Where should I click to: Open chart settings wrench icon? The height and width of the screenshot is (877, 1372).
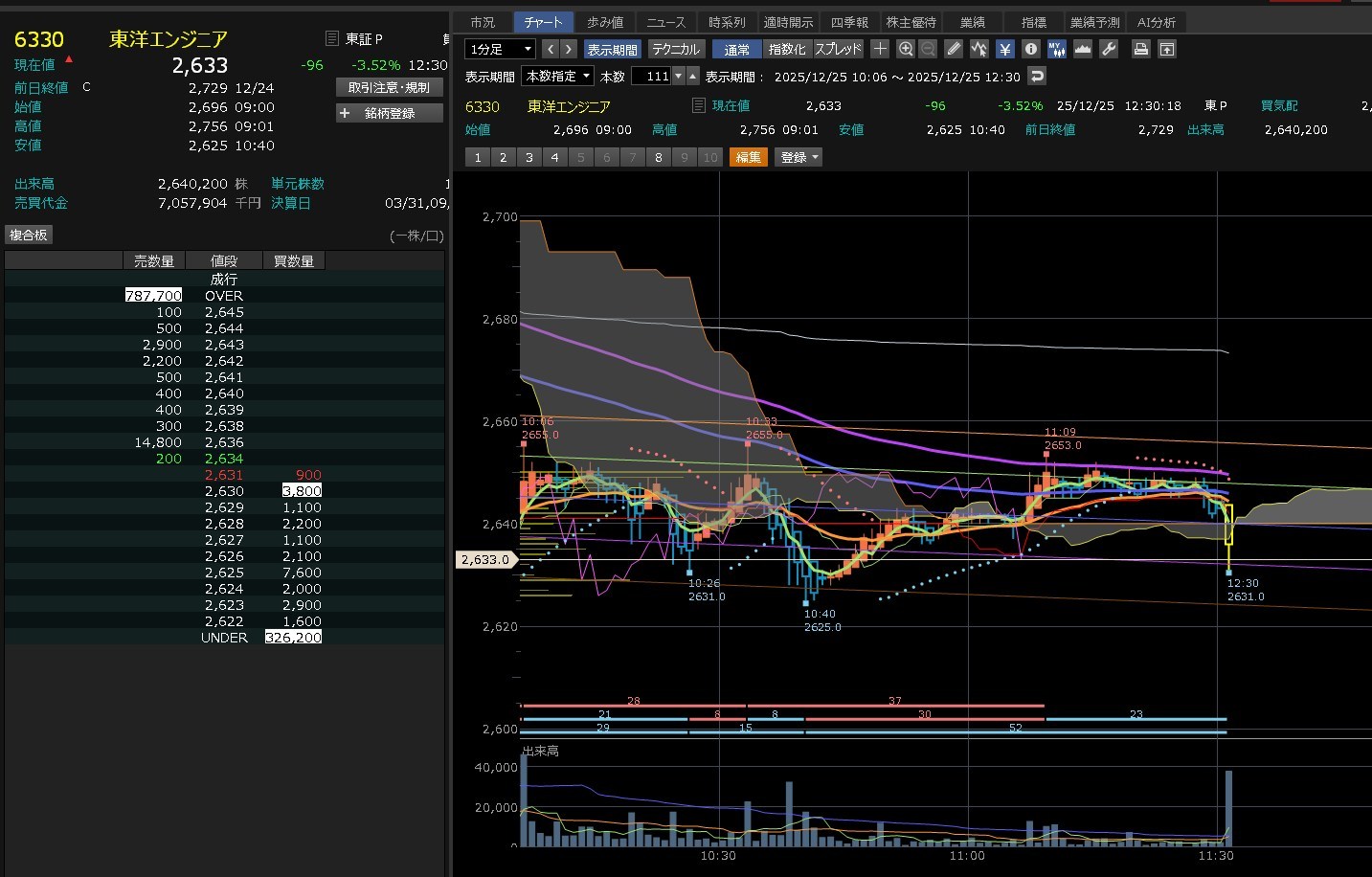coord(1109,49)
